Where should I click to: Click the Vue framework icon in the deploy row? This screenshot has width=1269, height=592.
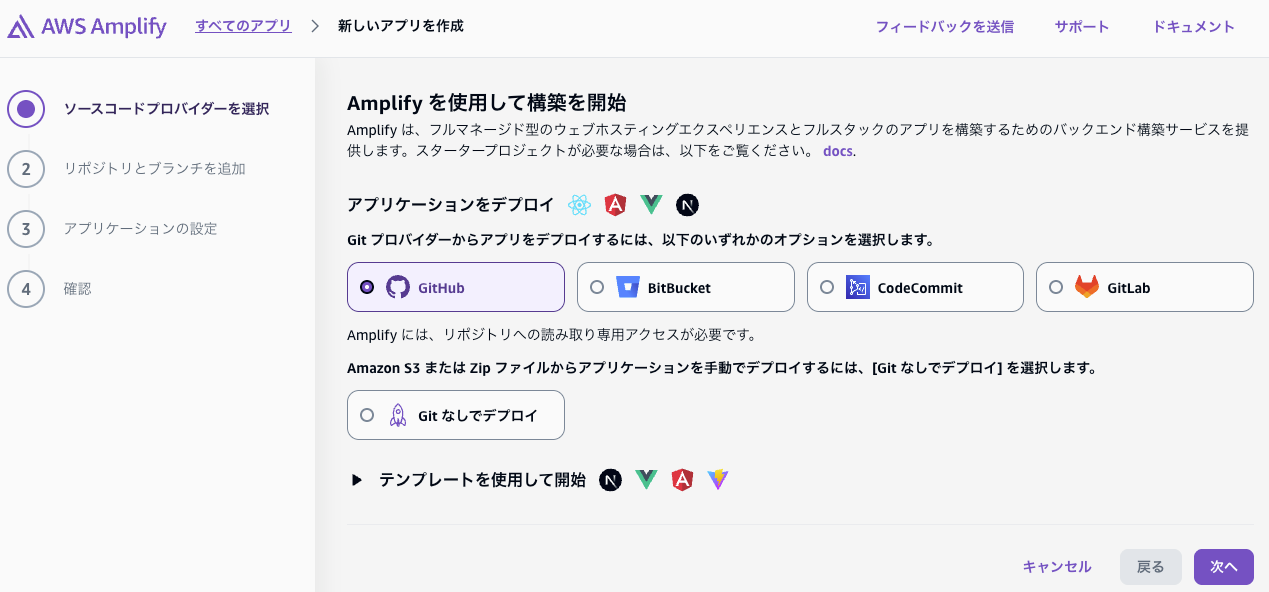[651, 205]
